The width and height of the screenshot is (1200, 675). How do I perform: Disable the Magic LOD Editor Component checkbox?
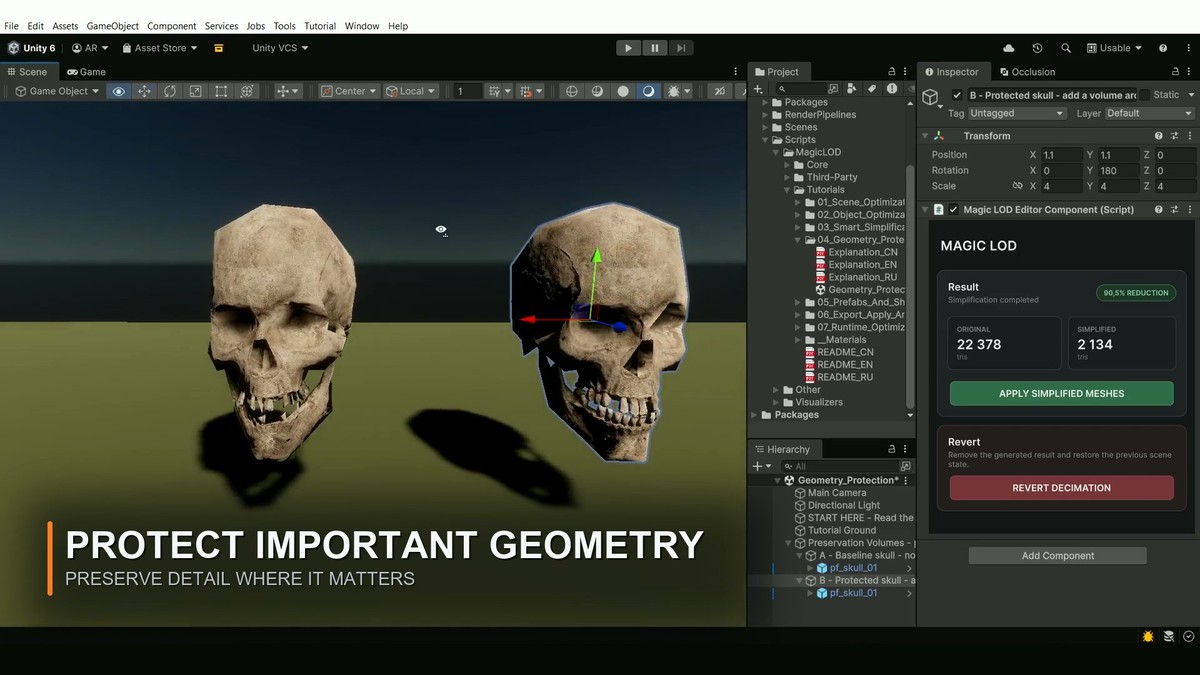(954, 210)
